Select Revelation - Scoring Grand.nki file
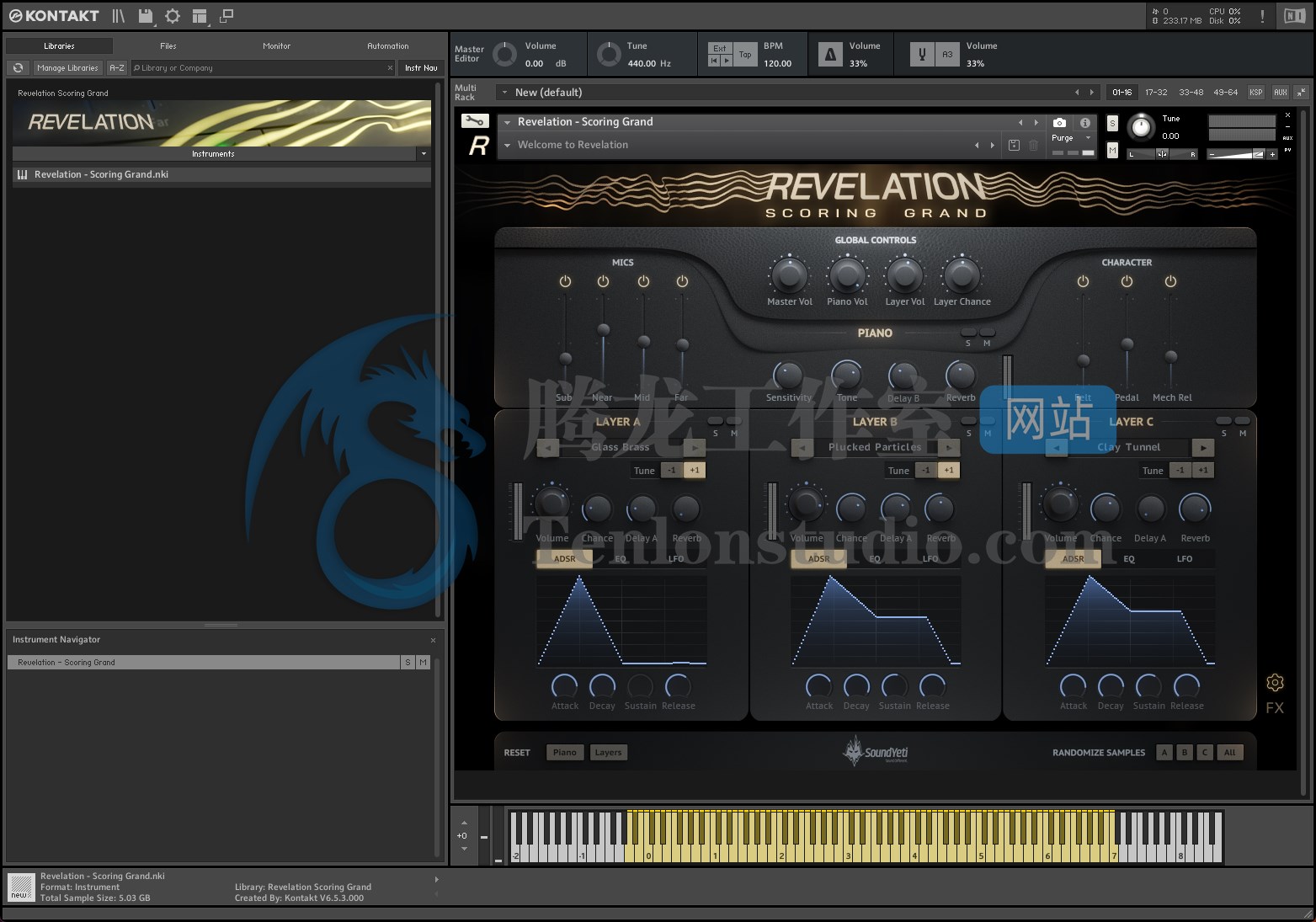 coord(221,175)
